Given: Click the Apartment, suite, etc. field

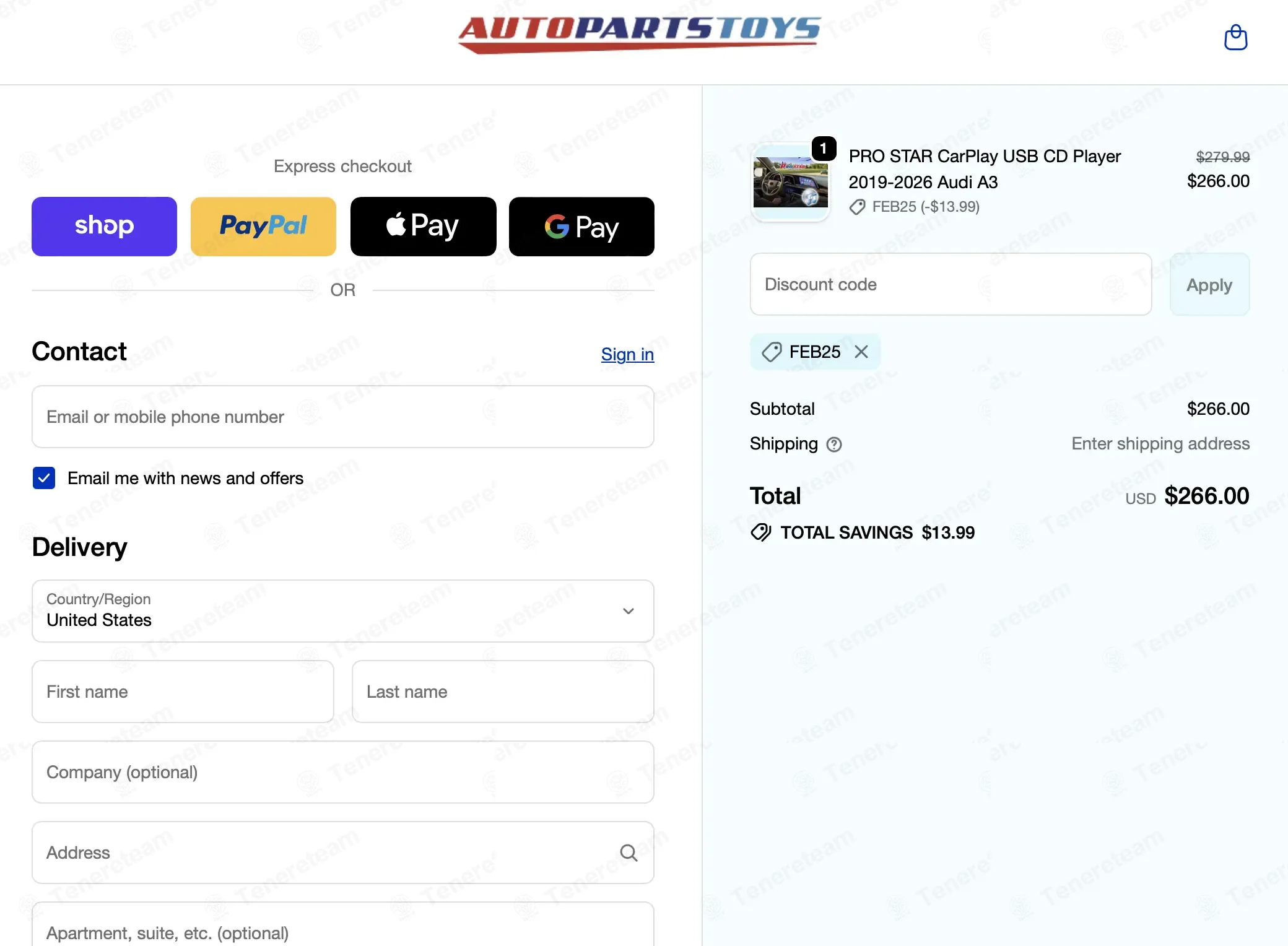Looking at the screenshot, I should [x=343, y=926].
